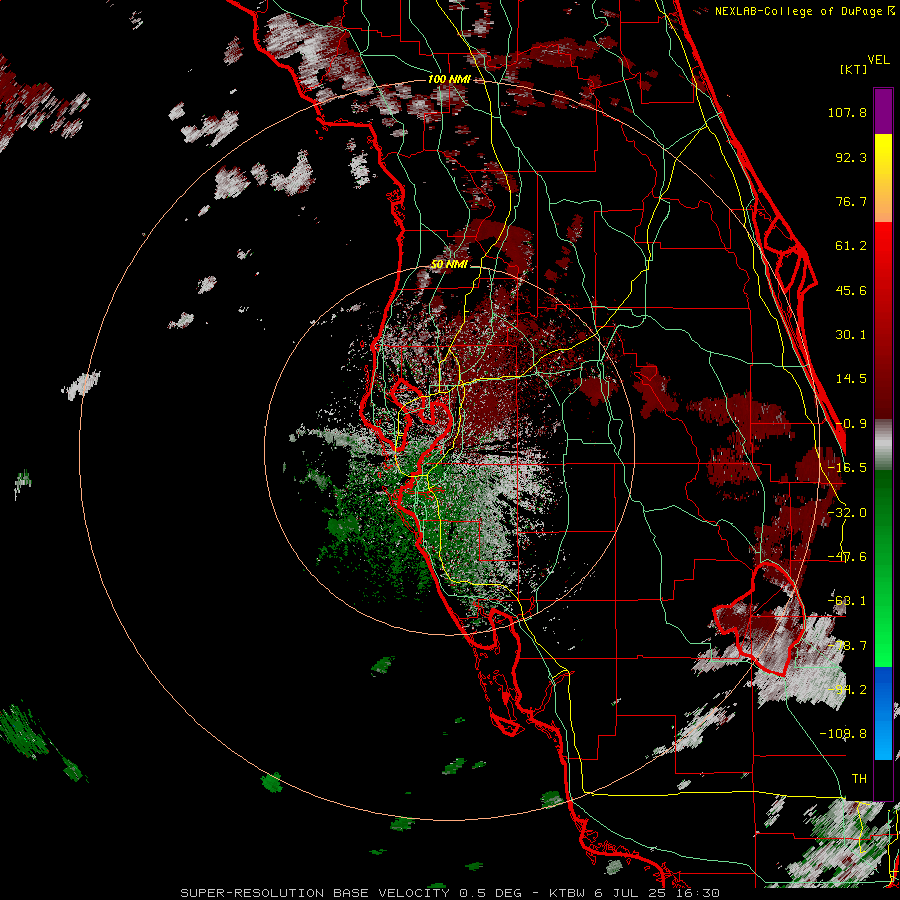Click the Super-Resolution Base Velocity caption
Screen dimensions: 900x900
click(x=450, y=893)
